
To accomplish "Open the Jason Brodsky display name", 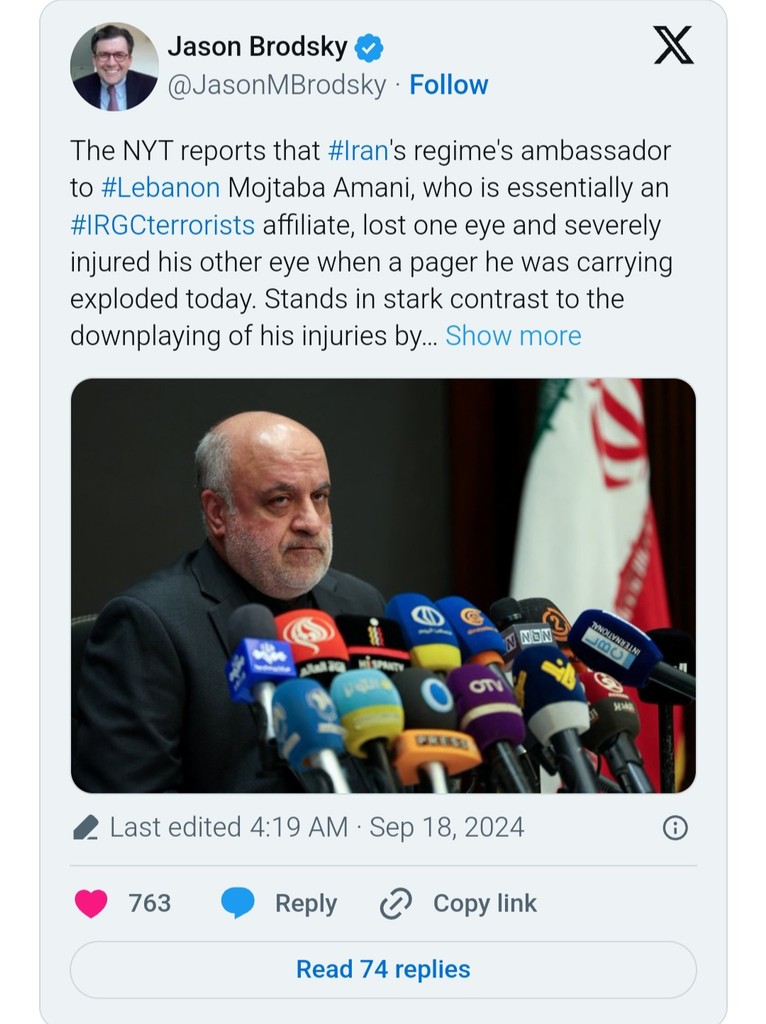I will point(257,47).
